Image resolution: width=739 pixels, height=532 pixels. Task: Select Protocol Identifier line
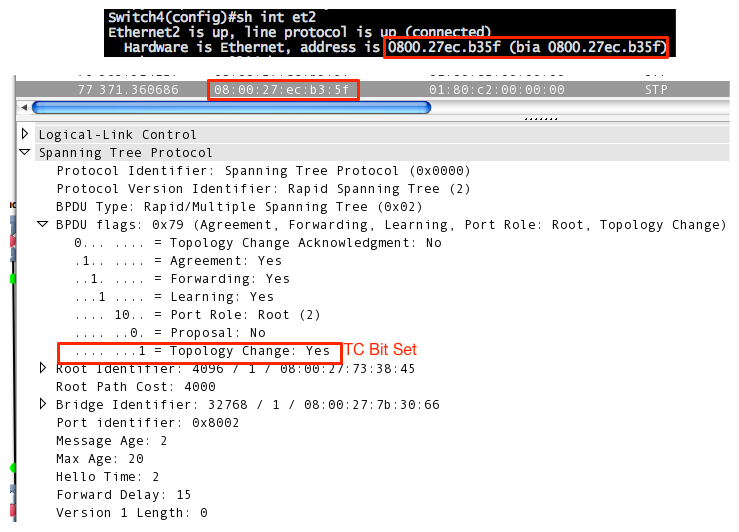click(x=263, y=171)
